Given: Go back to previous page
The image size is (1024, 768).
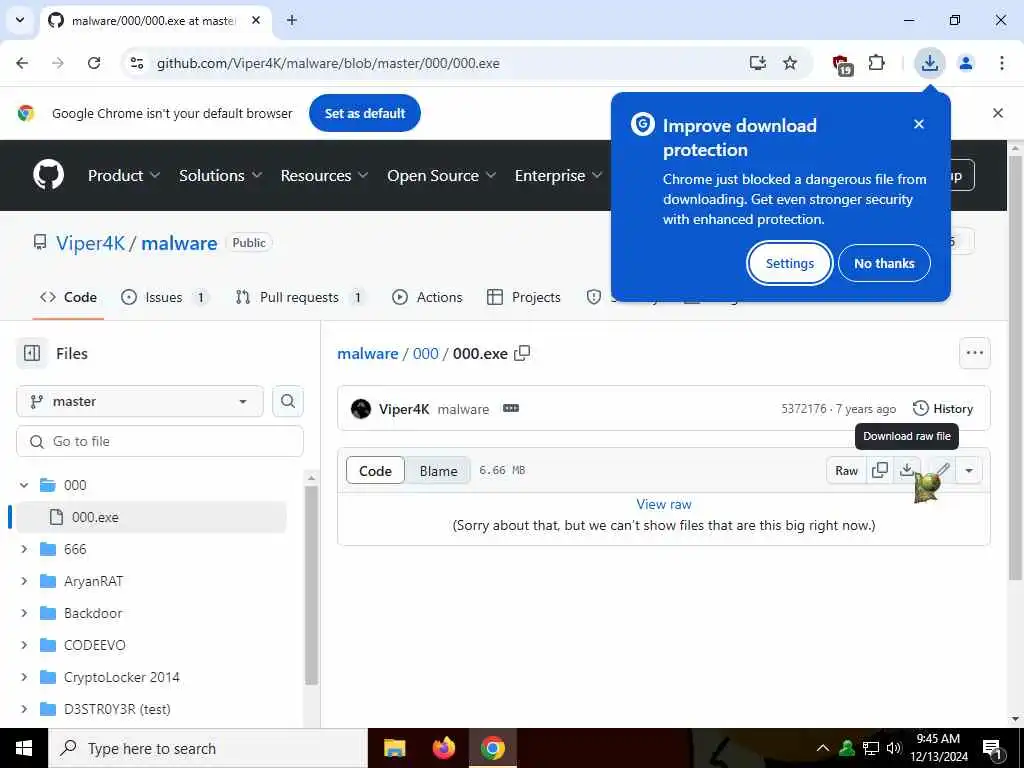Looking at the screenshot, I should pyautogui.click(x=22, y=63).
